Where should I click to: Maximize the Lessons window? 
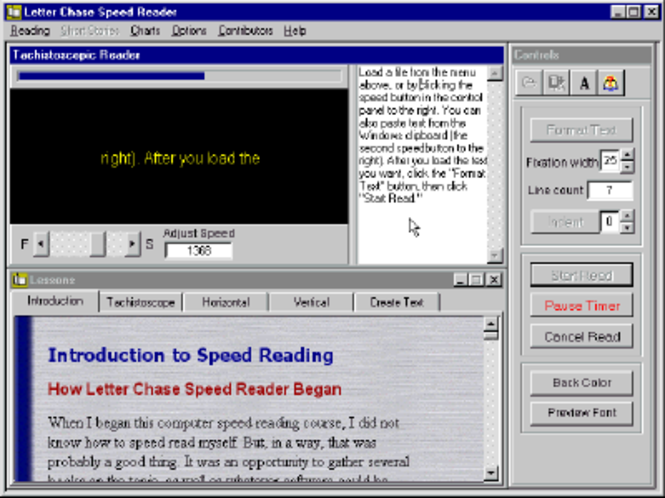pyautogui.click(x=476, y=280)
